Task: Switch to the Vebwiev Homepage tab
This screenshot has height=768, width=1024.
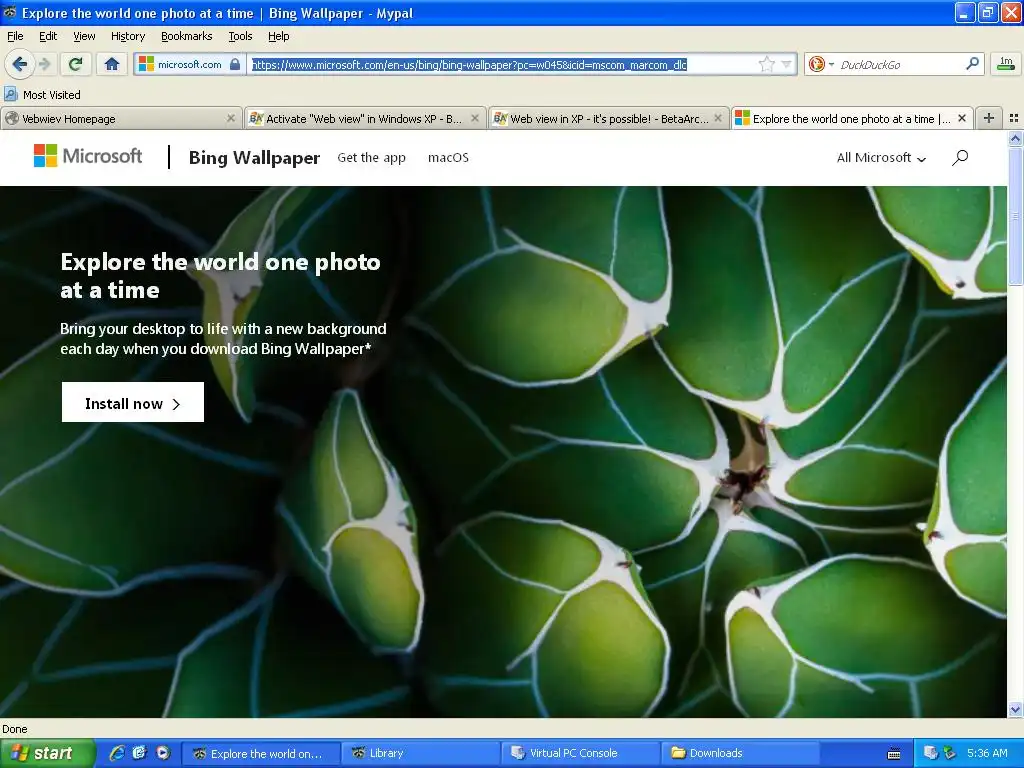Action: (120, 119)
